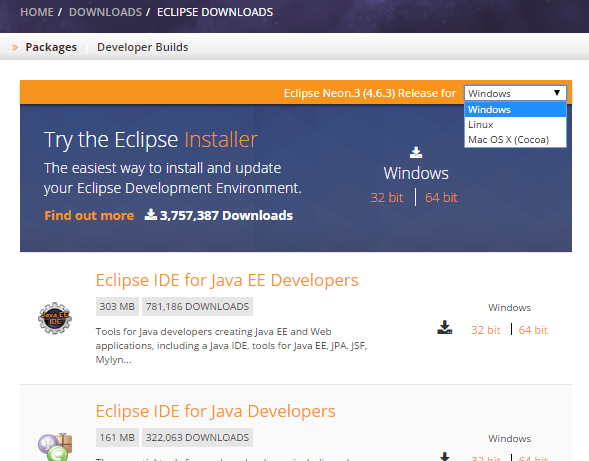Screen dimensions: 589x461
Task: Choose Linux from the platform list
Action: pyautogui.click(x=515, y=125)
